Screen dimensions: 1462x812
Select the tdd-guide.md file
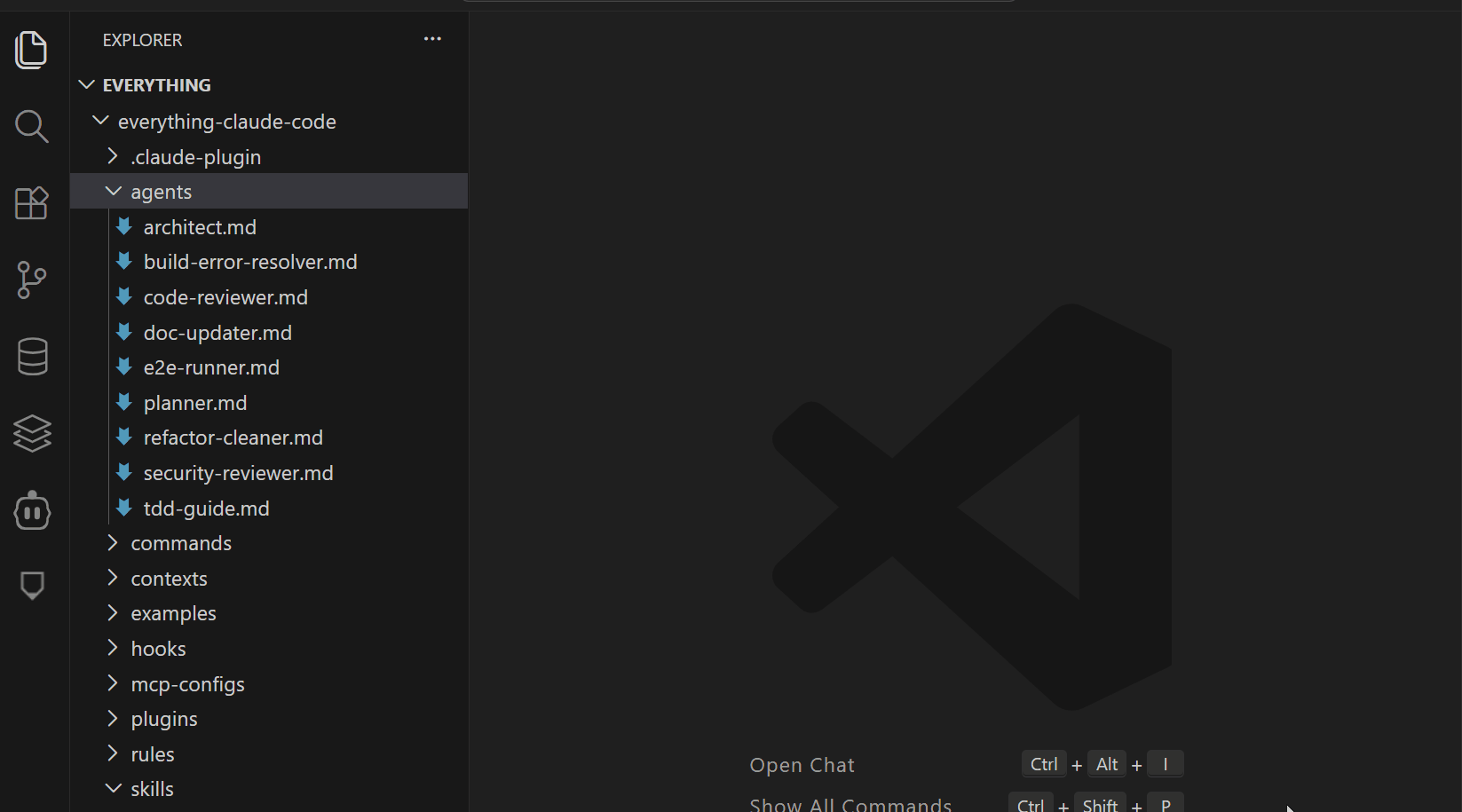207,508
